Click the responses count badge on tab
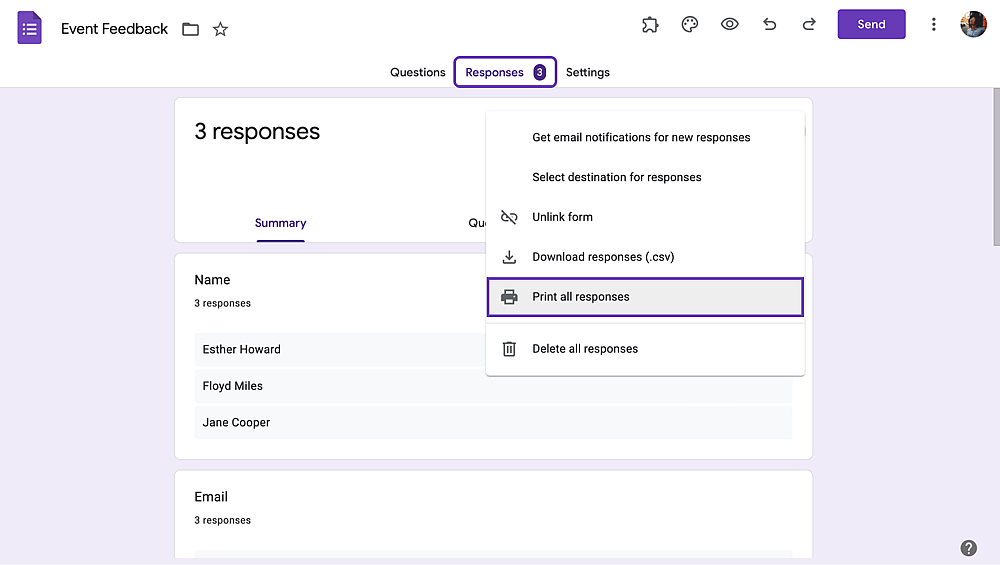This screenshot has height=565, width=1000. pyautogui.click(x=540, y=72)
